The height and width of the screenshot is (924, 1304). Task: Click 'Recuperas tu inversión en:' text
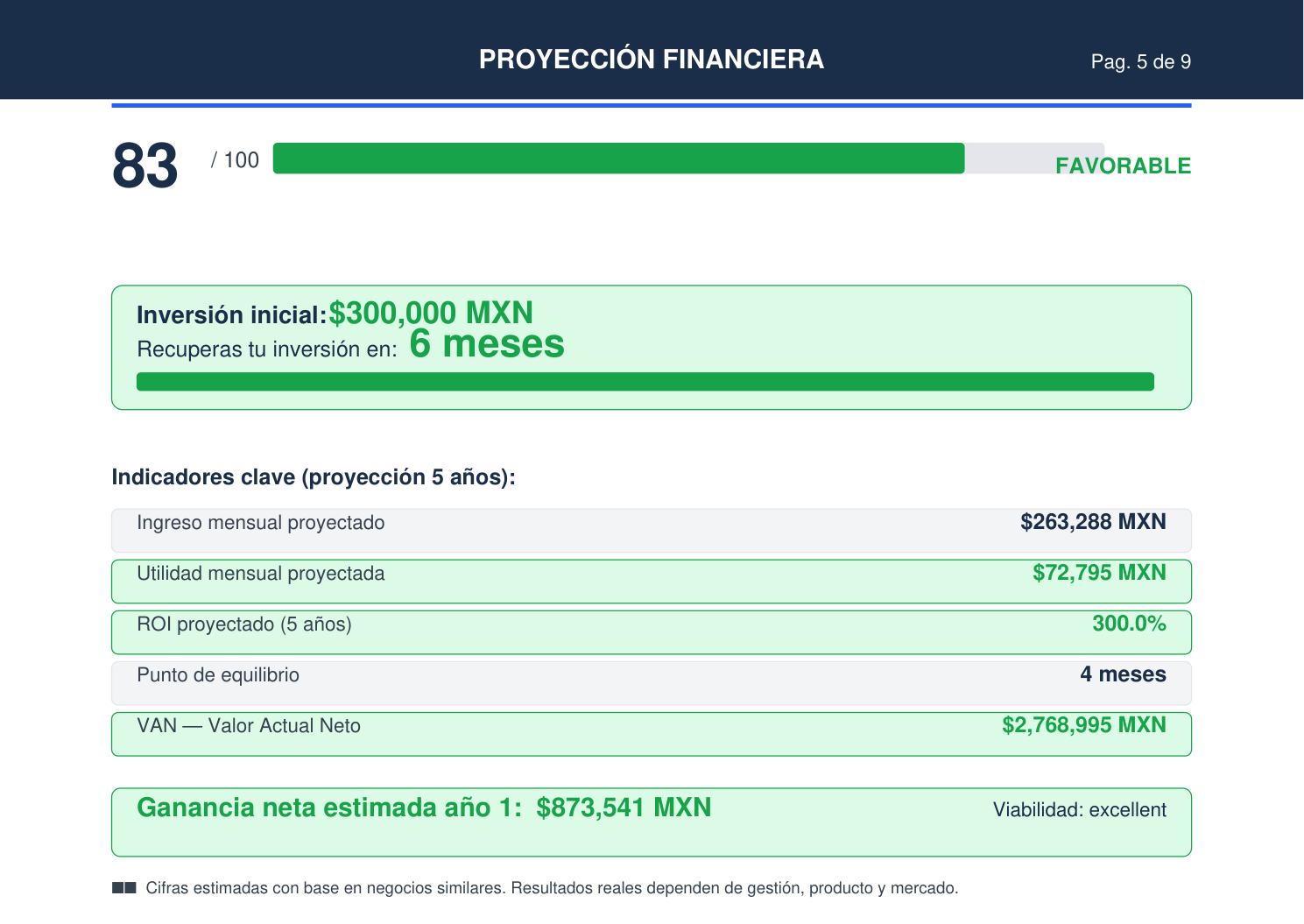coord(267,349)
